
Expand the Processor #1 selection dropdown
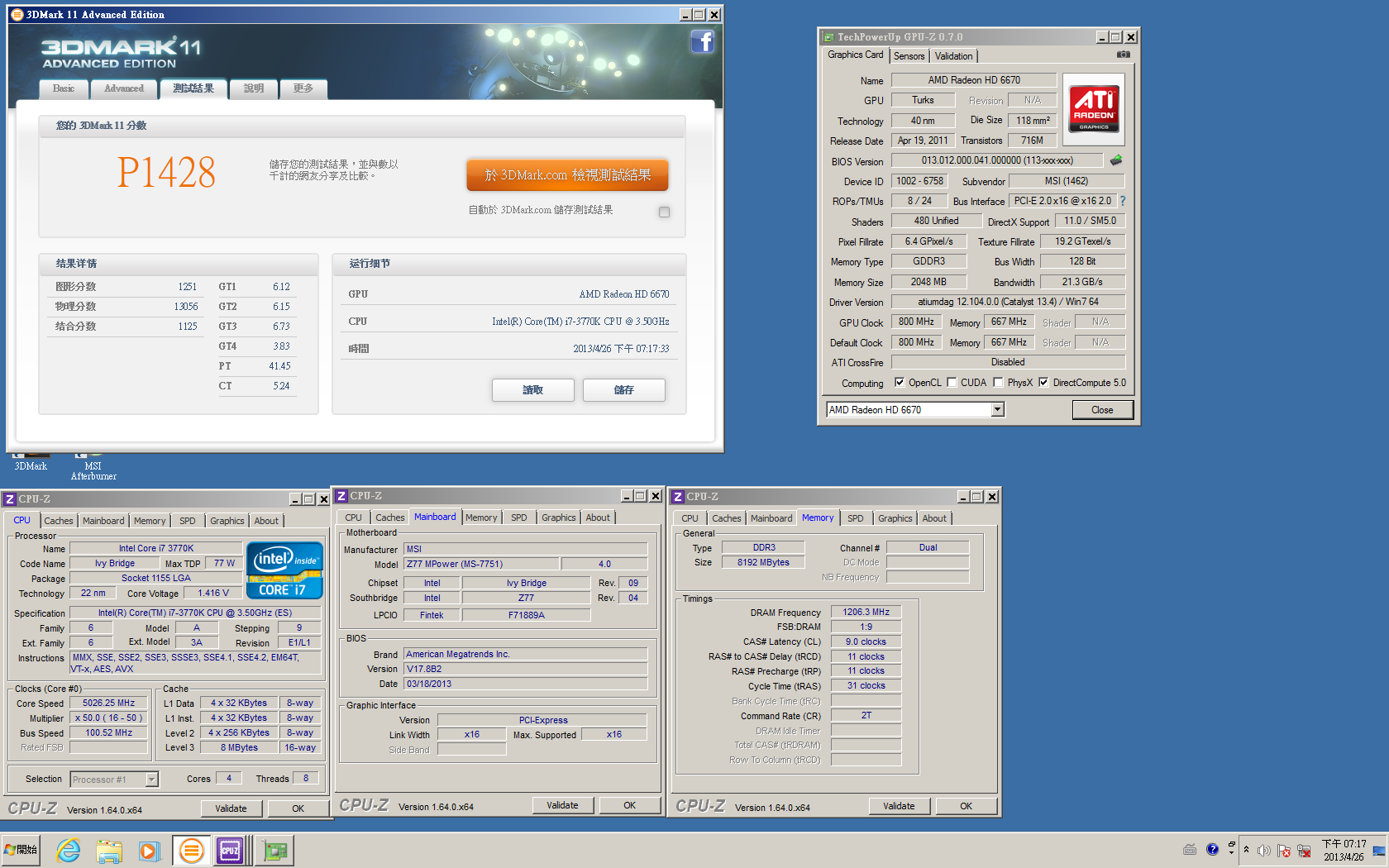[151, 780]
